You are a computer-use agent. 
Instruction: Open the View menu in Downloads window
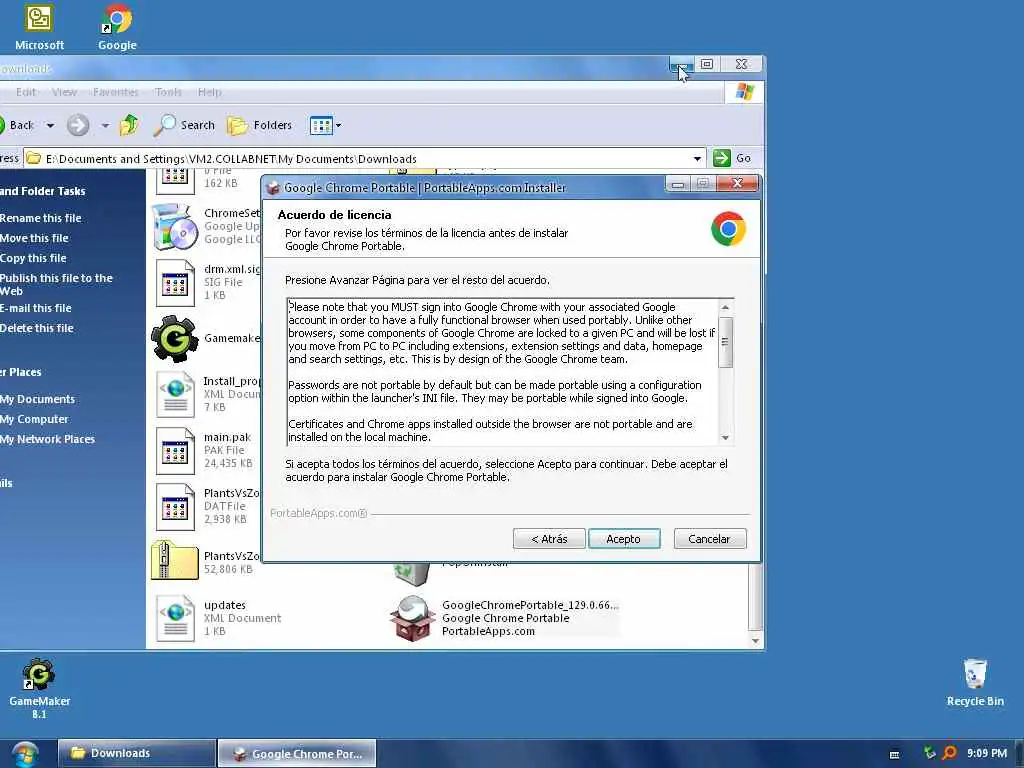click(x=64, y=92)
